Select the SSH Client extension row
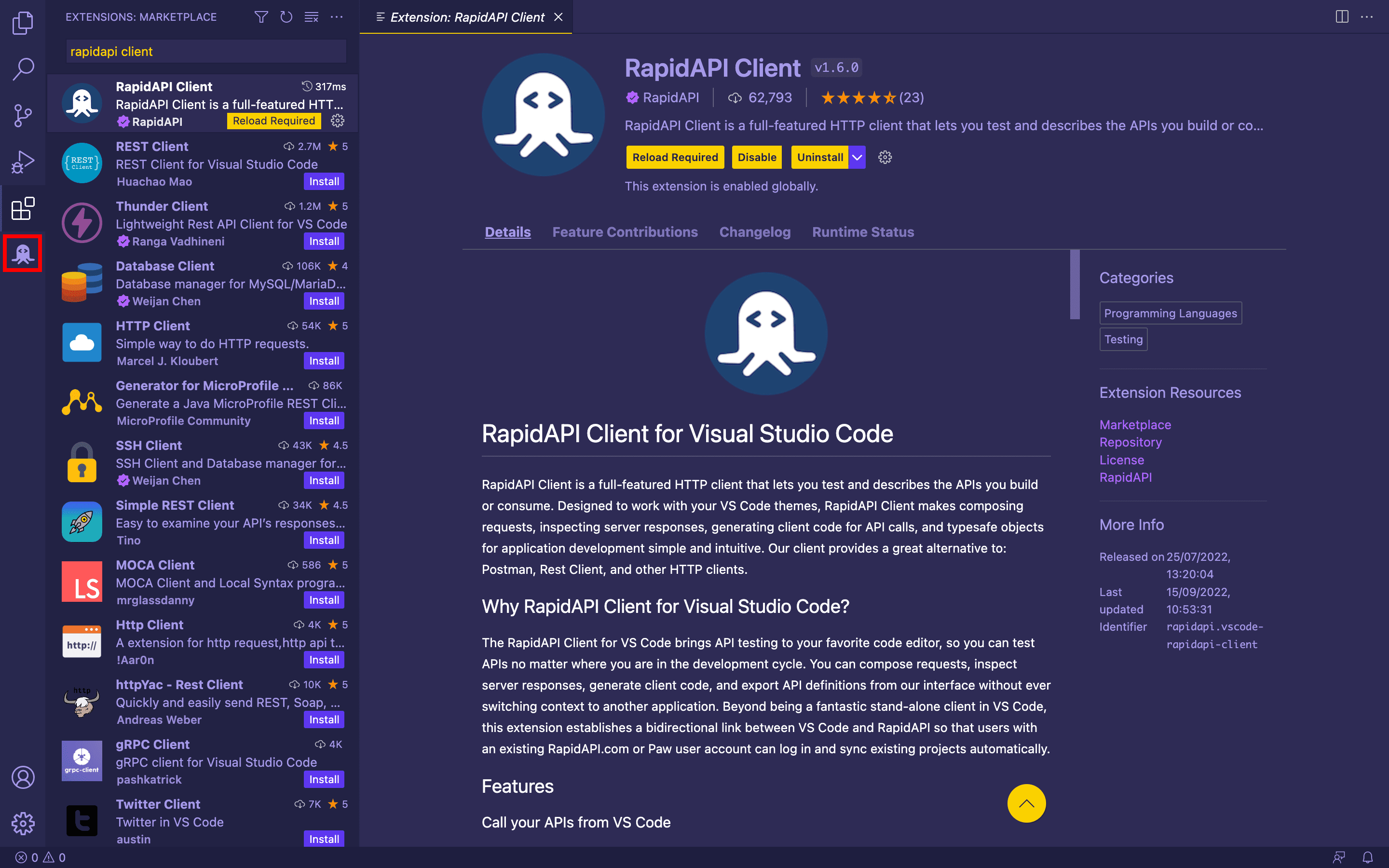1389x868 pixels. [x=203, y=463]
